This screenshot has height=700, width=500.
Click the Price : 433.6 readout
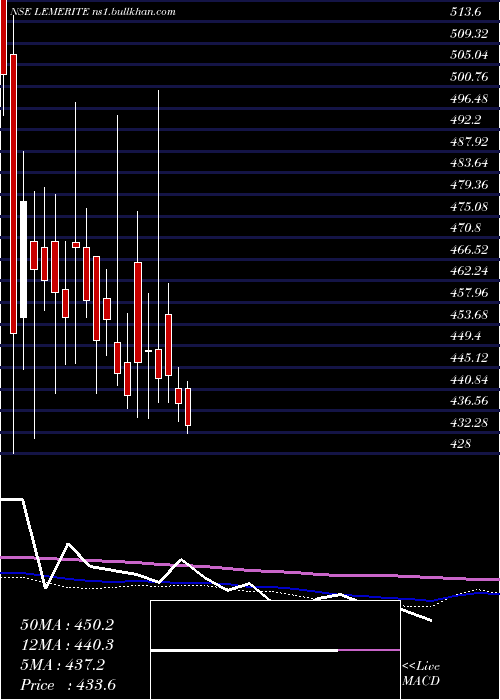(68, 685)
